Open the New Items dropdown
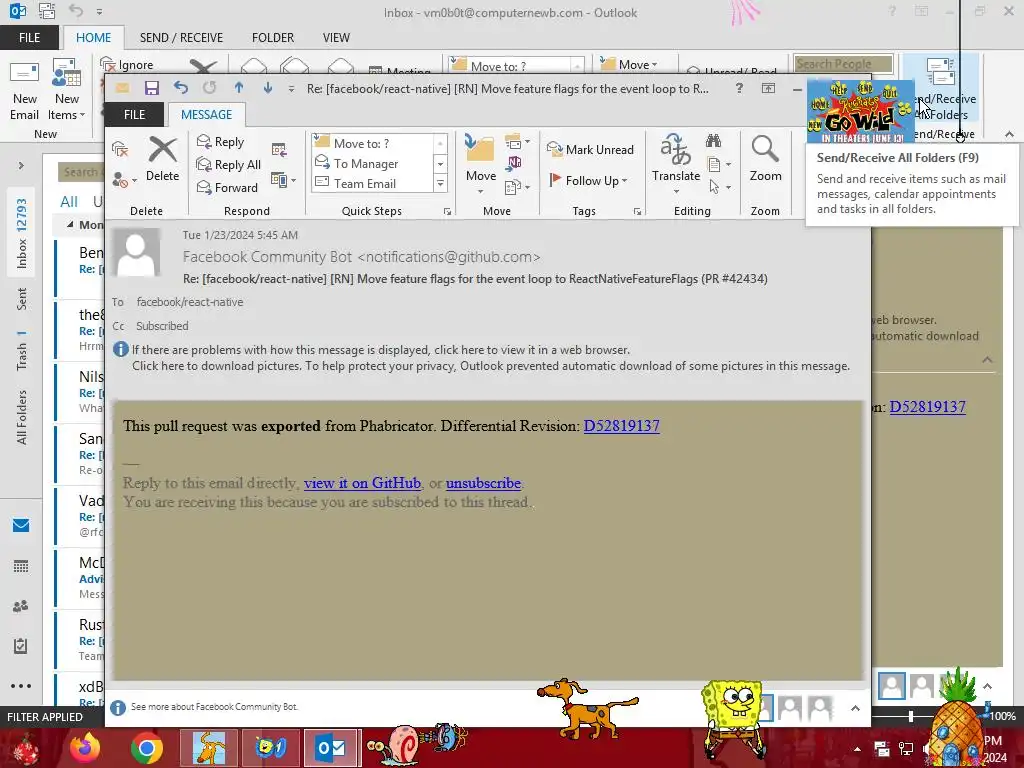The height and width of the screenshot is (768, 1024). [x=67, y=90]
